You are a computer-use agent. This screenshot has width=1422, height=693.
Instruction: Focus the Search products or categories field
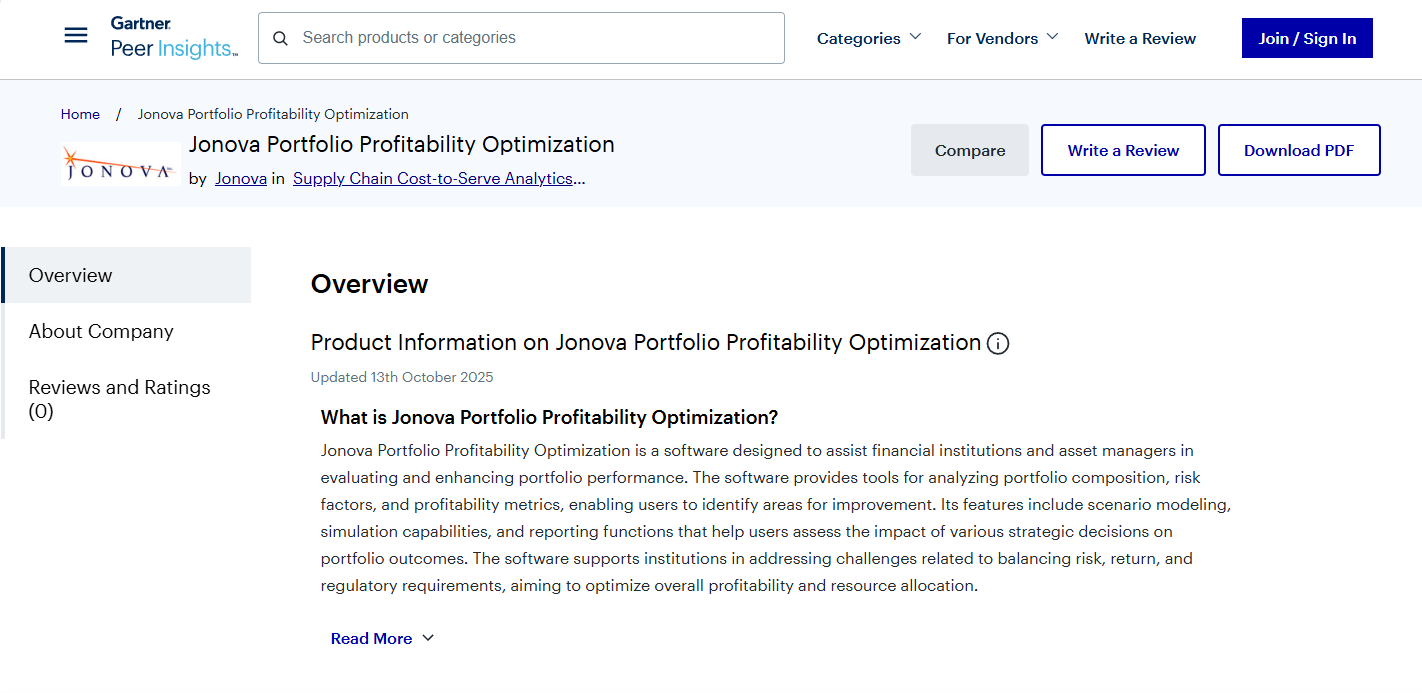(521, 38)
